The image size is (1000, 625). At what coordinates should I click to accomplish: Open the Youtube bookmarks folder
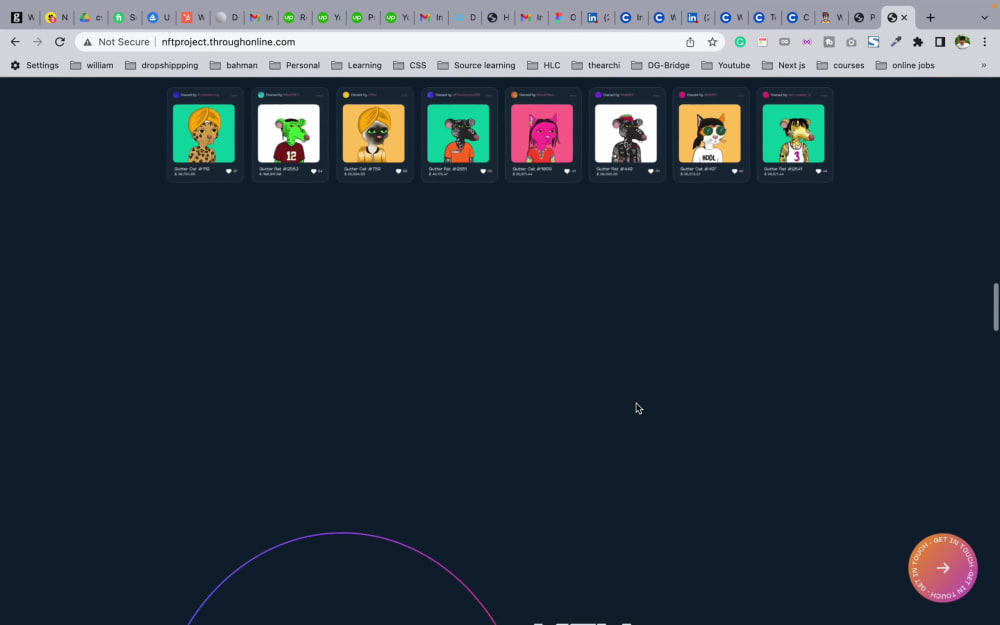(x=726, y=65)
